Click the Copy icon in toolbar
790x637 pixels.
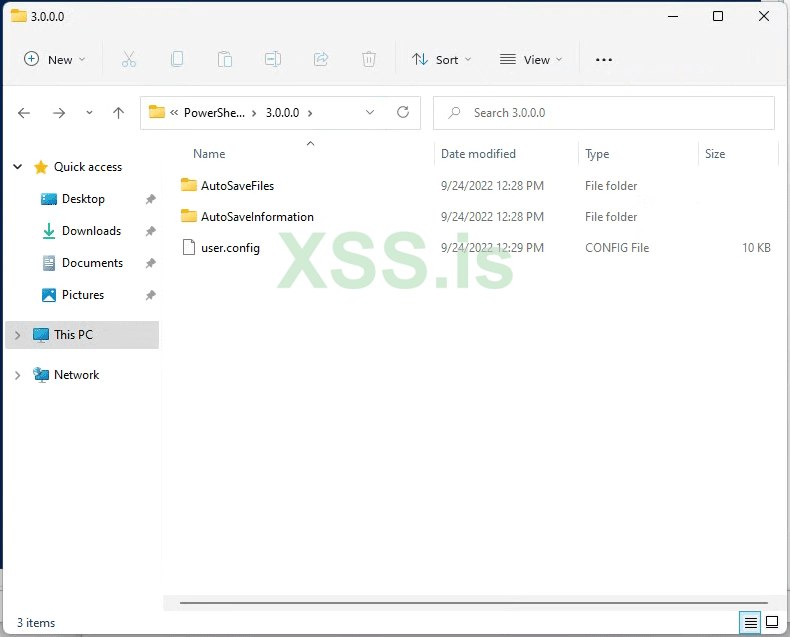coord(177,59)
